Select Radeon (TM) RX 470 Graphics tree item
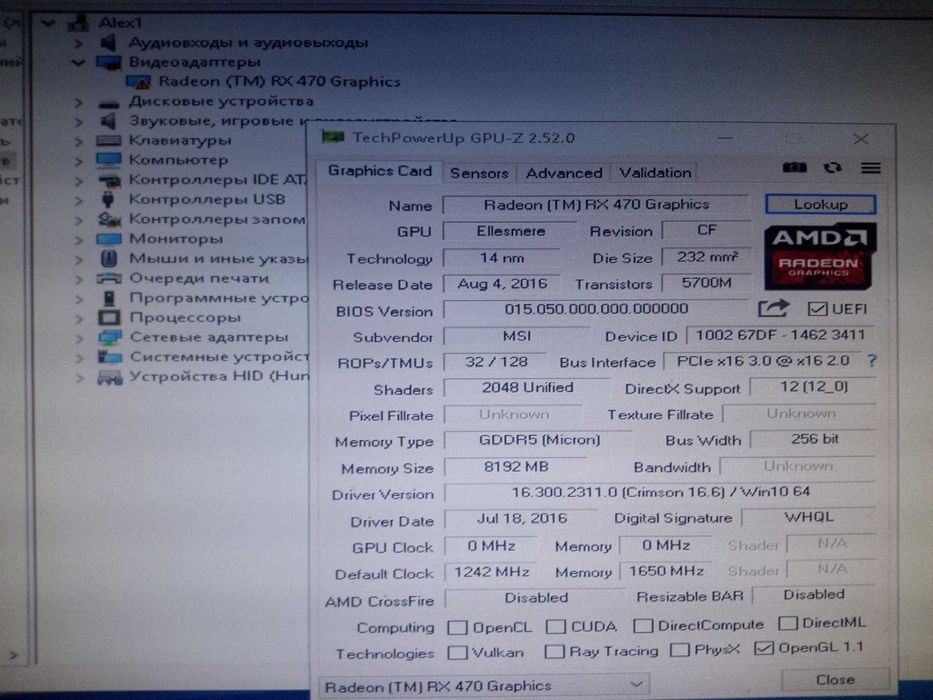This screenshot has width=933, height=700. 279,82
